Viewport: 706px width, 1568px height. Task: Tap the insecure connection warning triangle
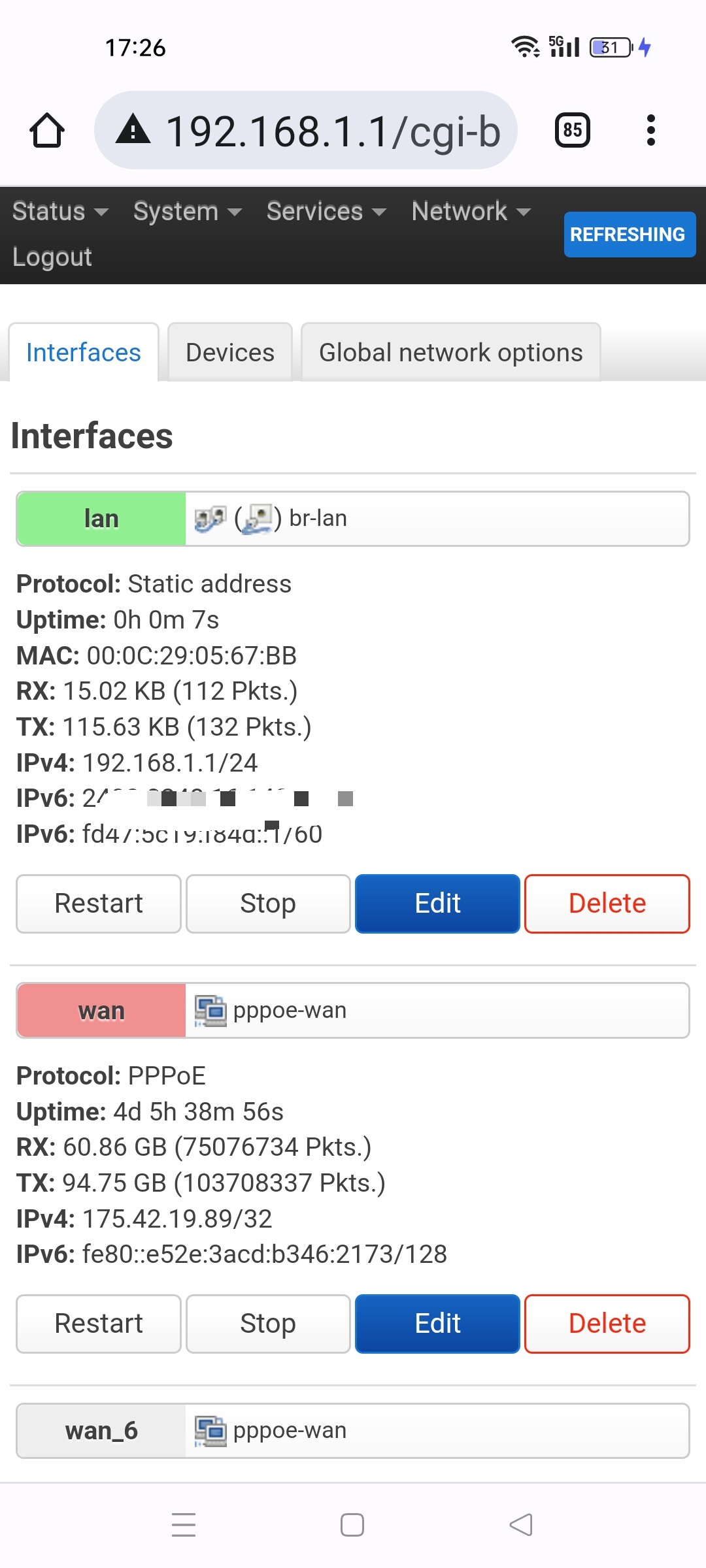click(x=133, y=129)
